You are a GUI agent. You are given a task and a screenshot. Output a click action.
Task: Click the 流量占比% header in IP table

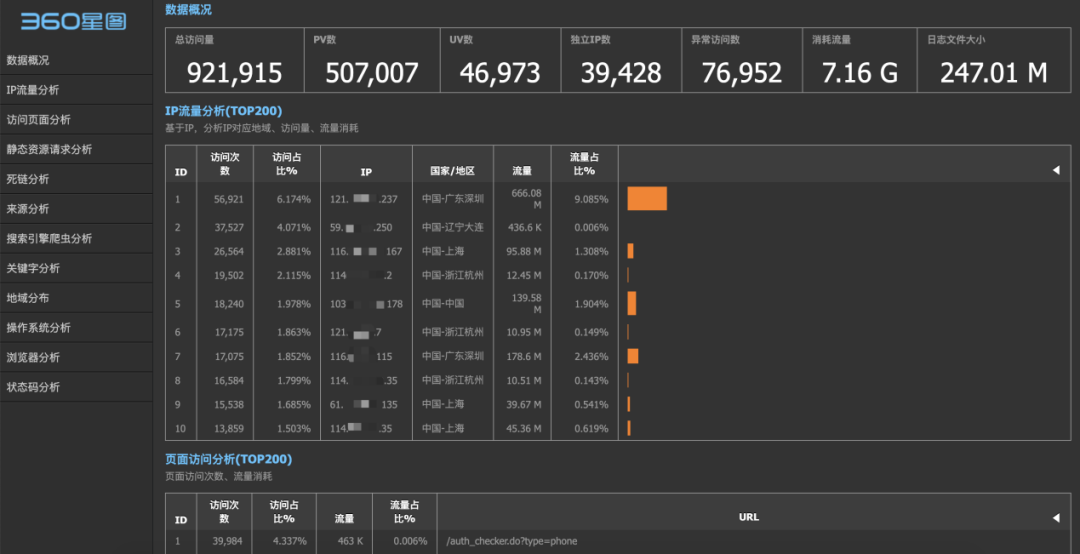coord(584,164)
